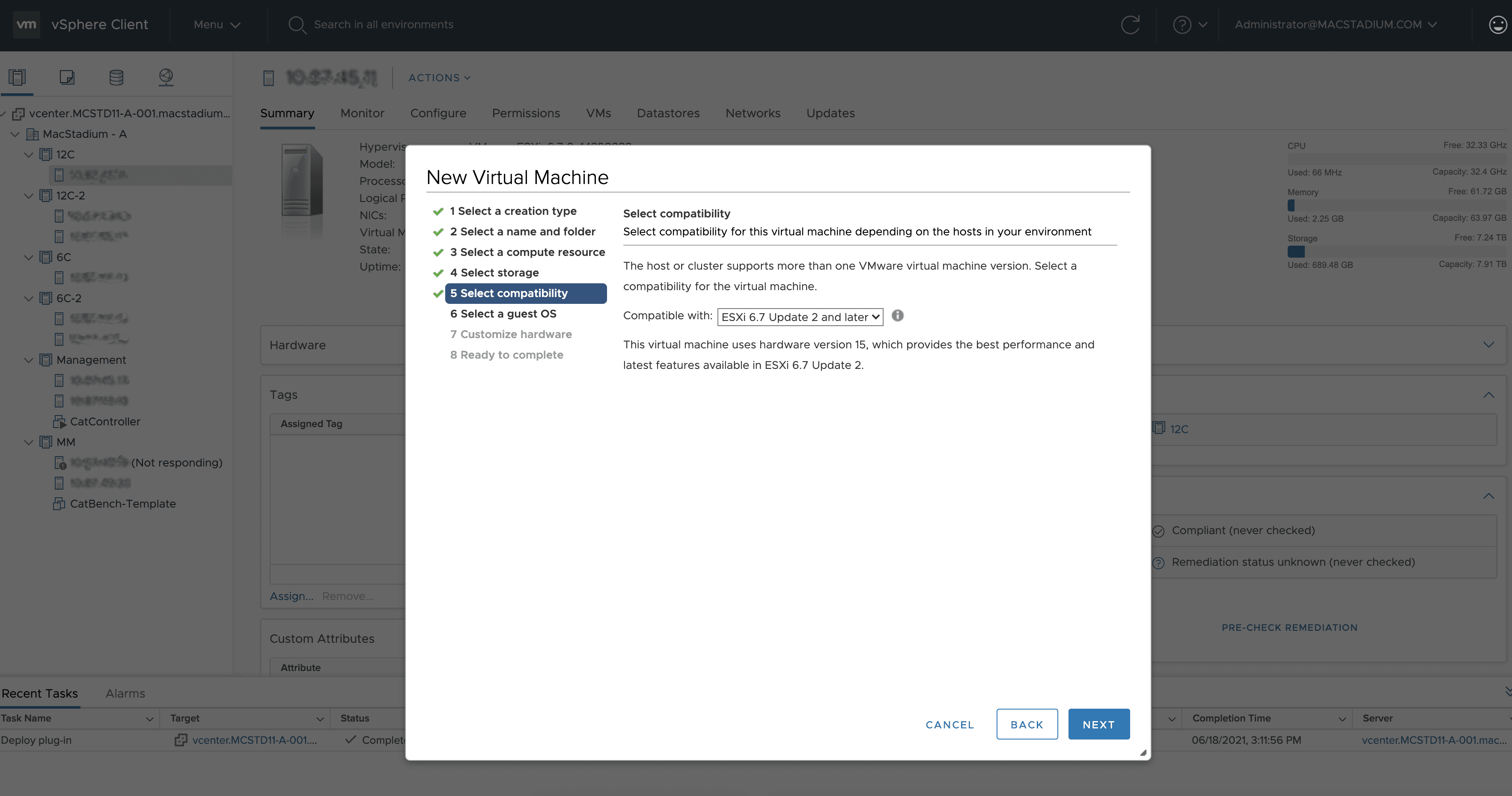This screenshot has height=796, width=1512.
Task: Open the VMs and Templates inventory view
Action: coord(66,77)
